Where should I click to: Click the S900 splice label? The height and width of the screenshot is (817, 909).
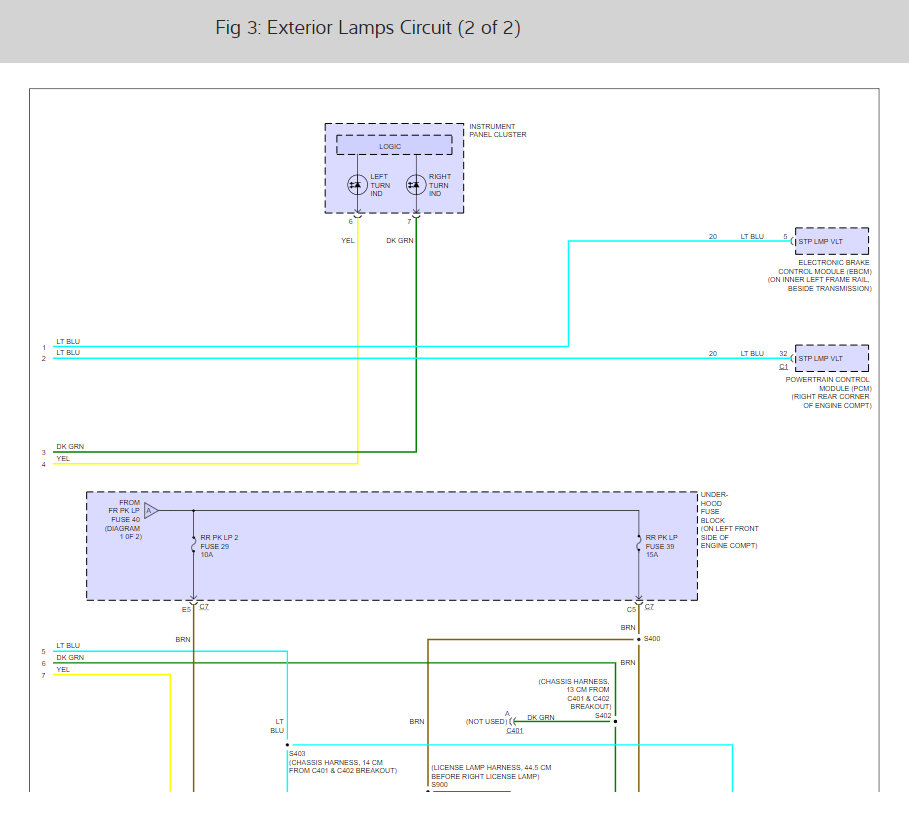pos(439,785)
